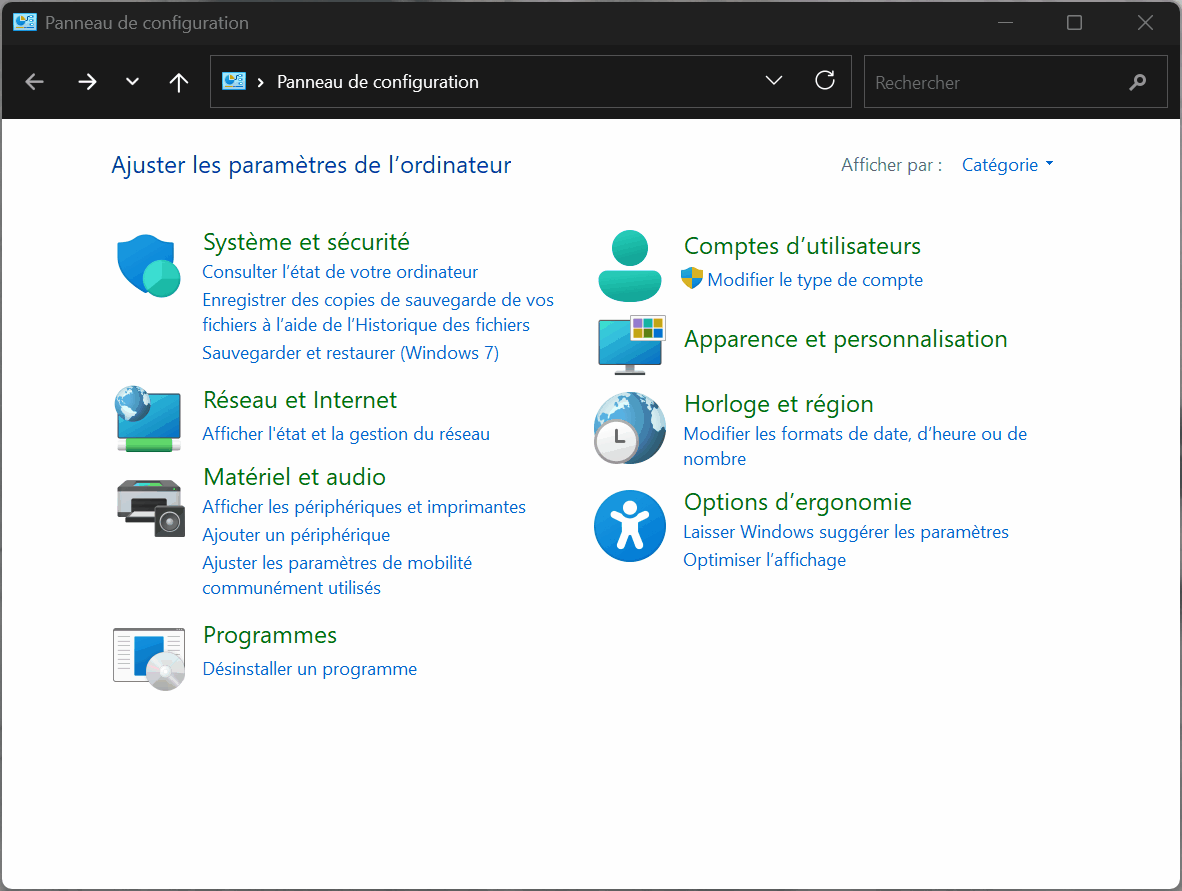The height and width of the screenshot is (891, 1182).
Task: Open Comptes d'utilisateurs category
Action: (x=802, y=246)
